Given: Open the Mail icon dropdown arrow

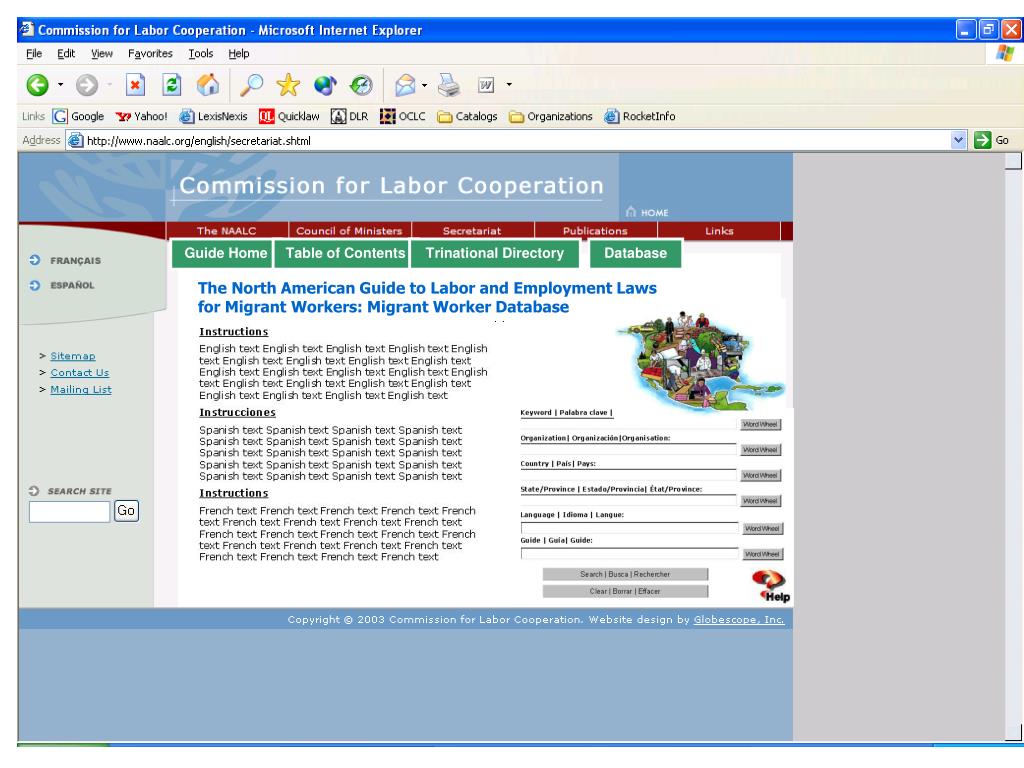Looking at the screenshot, I should pos(424,85).
